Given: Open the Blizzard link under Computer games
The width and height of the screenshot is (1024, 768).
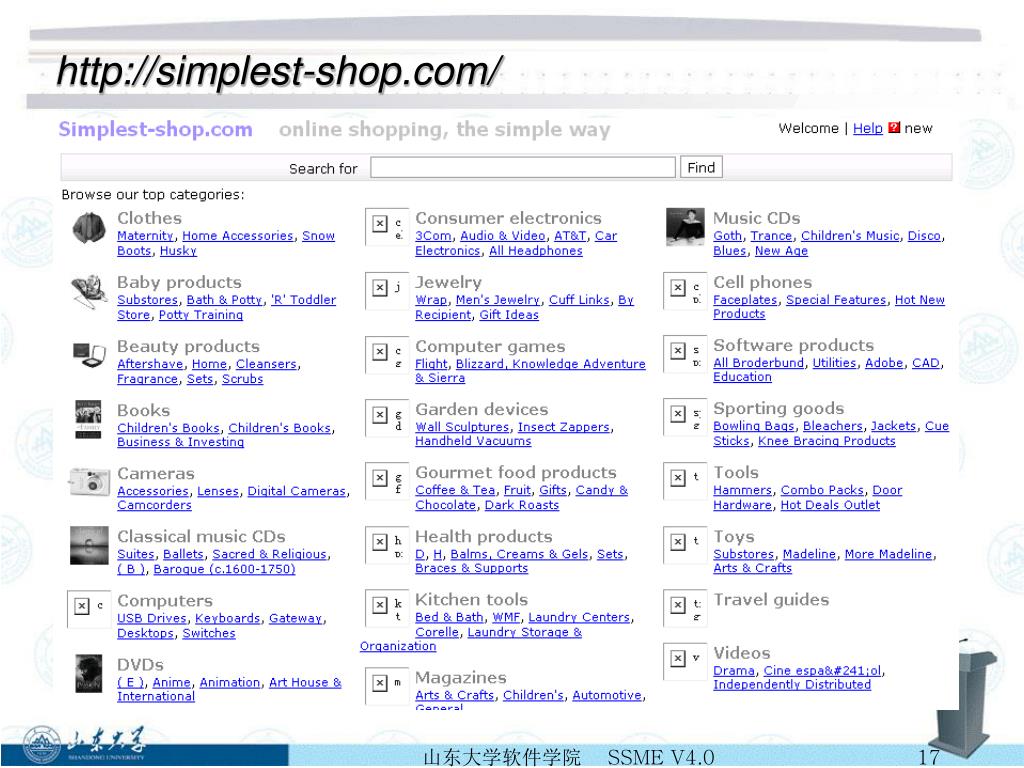Looking at the screenshot, I should [479, 364].
